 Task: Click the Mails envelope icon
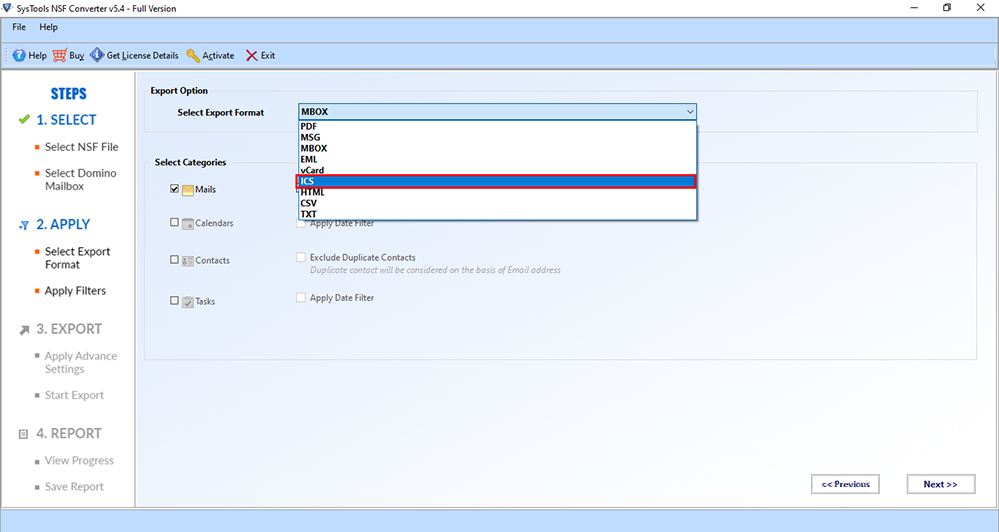187,190
